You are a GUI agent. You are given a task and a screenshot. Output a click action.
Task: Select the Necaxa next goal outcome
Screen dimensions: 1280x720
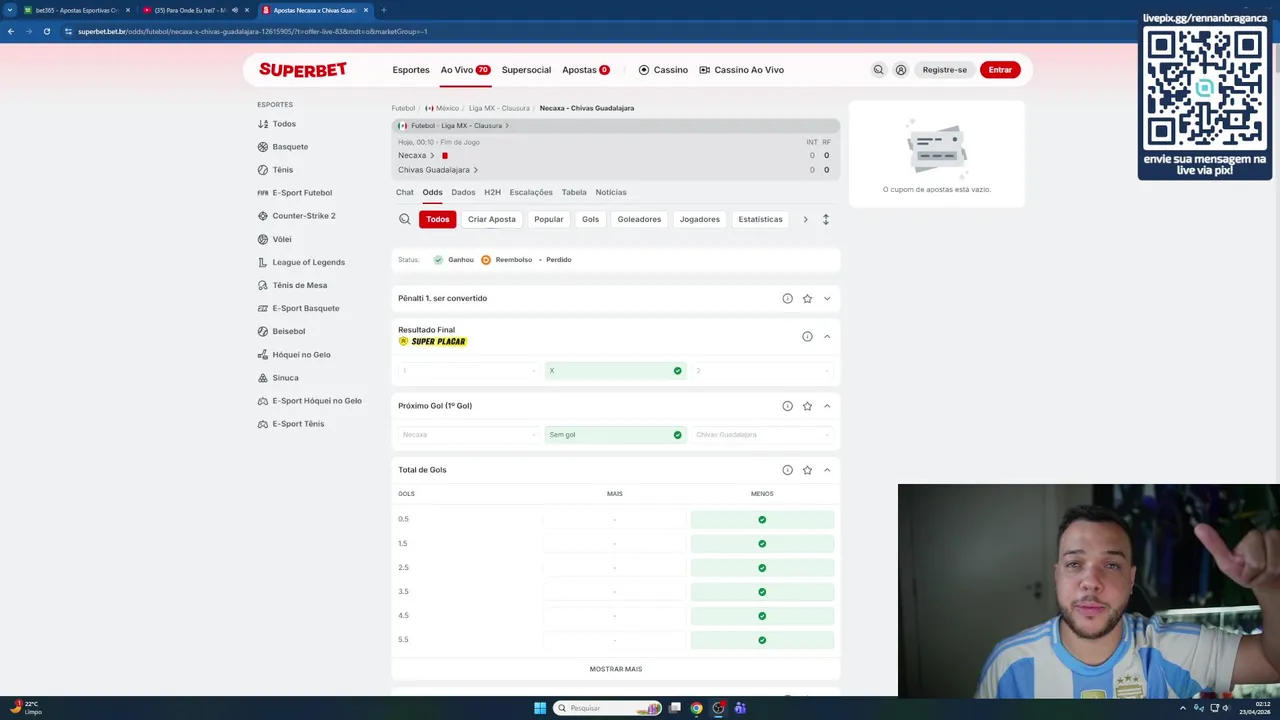point(468,434)
